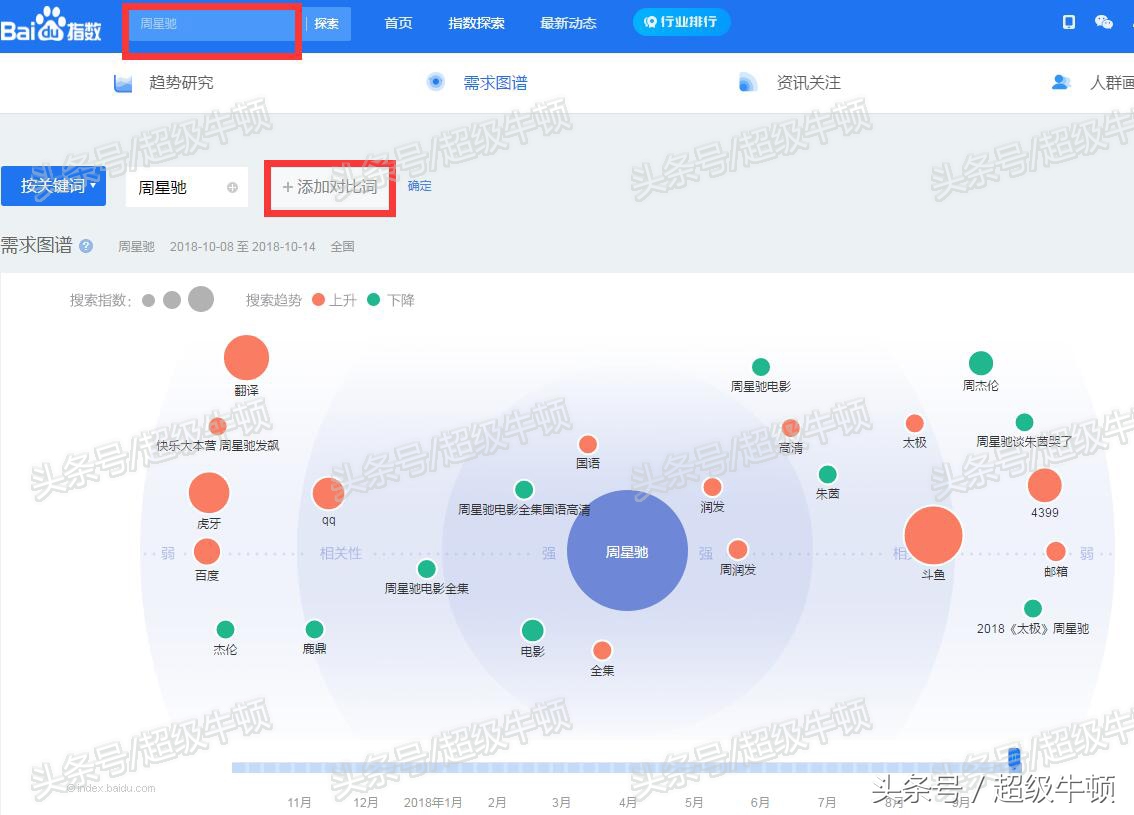Viewport: 1134px width, 815px height.
Task: Click the help question mark beside 需求图谱
Action: click(88, 245)
